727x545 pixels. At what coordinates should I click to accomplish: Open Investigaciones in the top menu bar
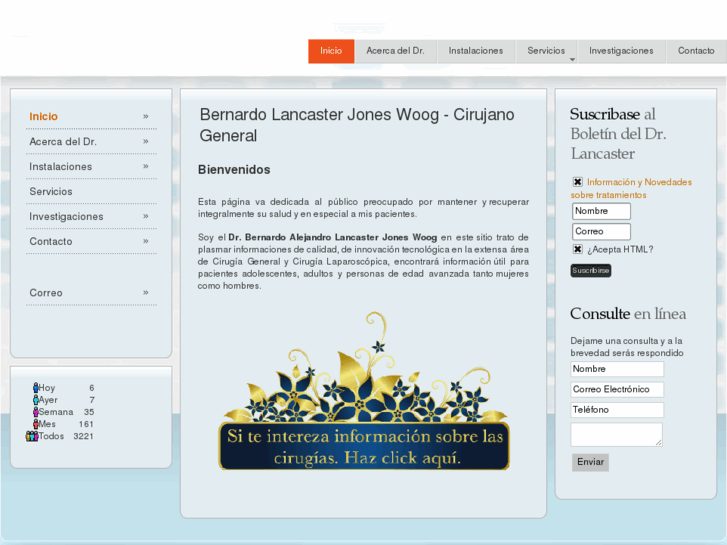coord(621,51)
